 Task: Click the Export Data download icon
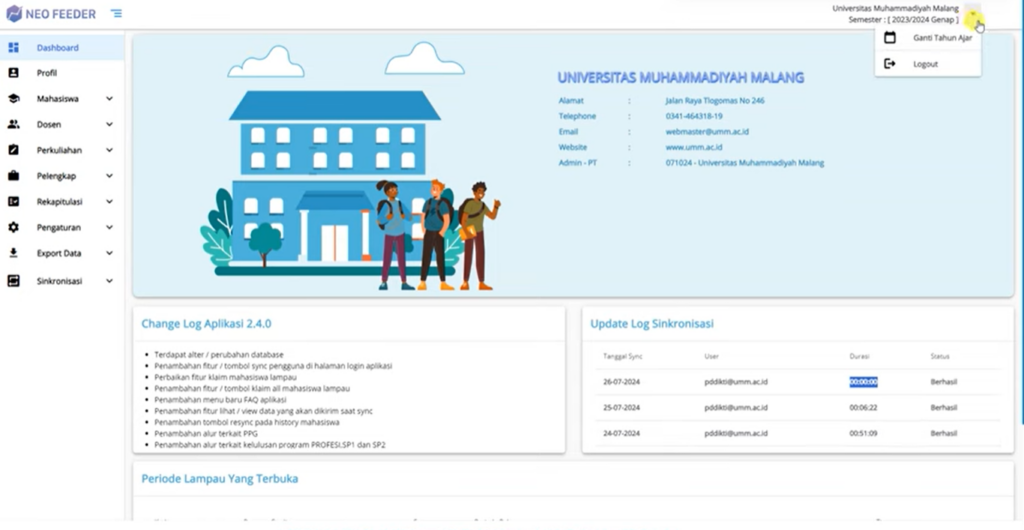pyautogui.click(x=13, y=253)
